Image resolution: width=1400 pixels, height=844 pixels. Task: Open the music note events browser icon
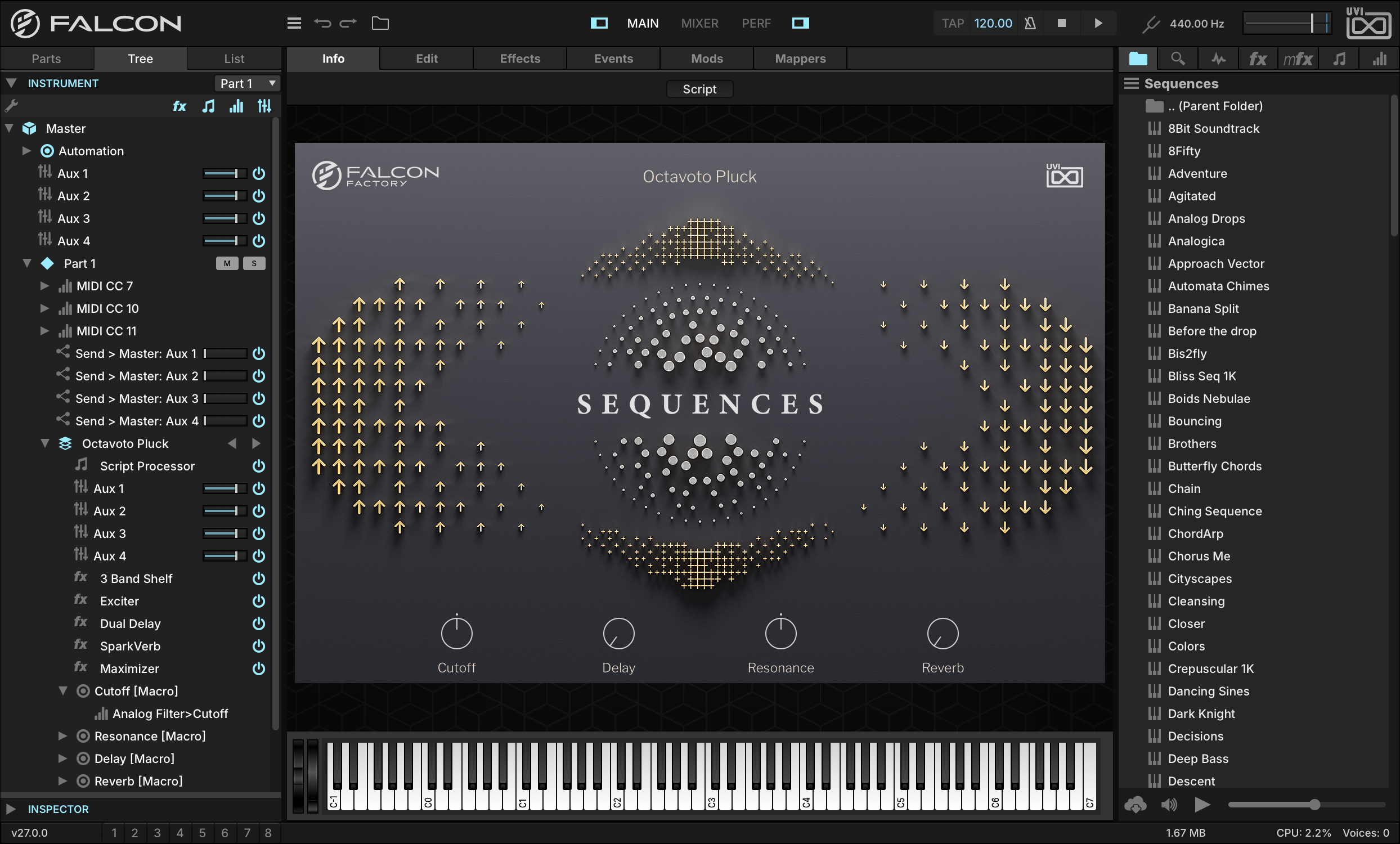point(1339,59)
